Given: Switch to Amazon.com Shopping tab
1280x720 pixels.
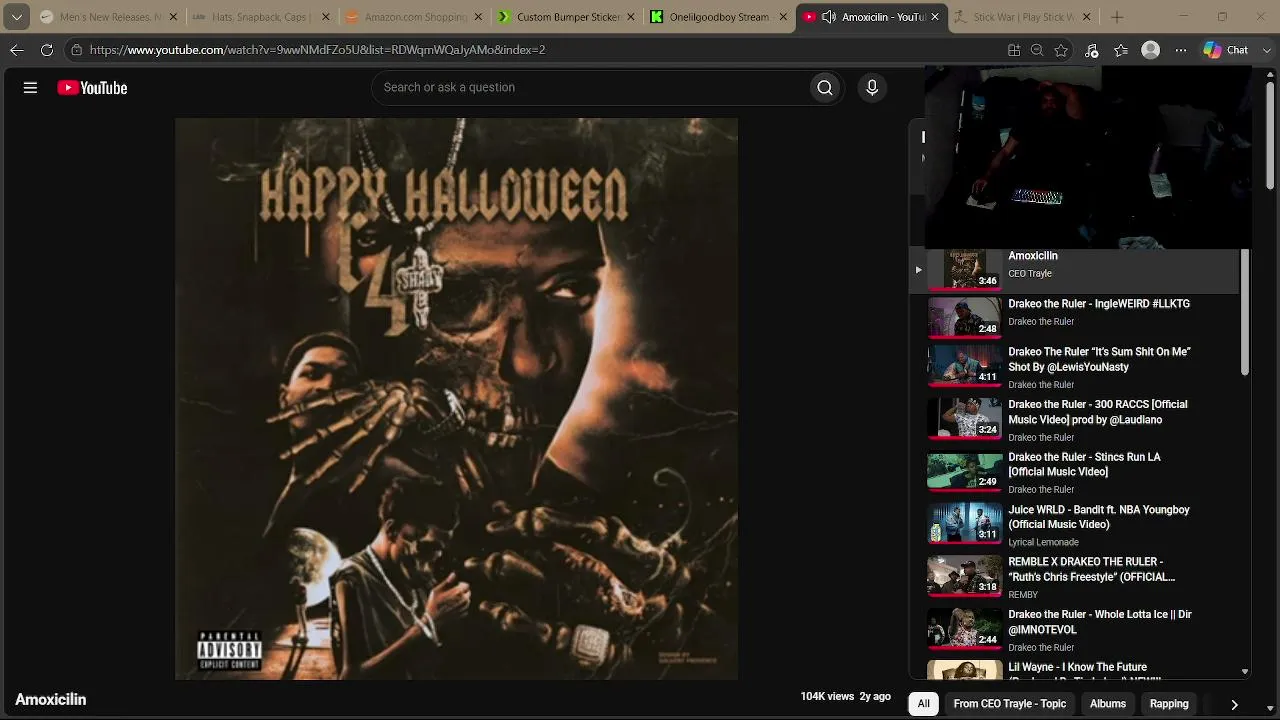Looking at the screenshot, I should pos(412,17).
